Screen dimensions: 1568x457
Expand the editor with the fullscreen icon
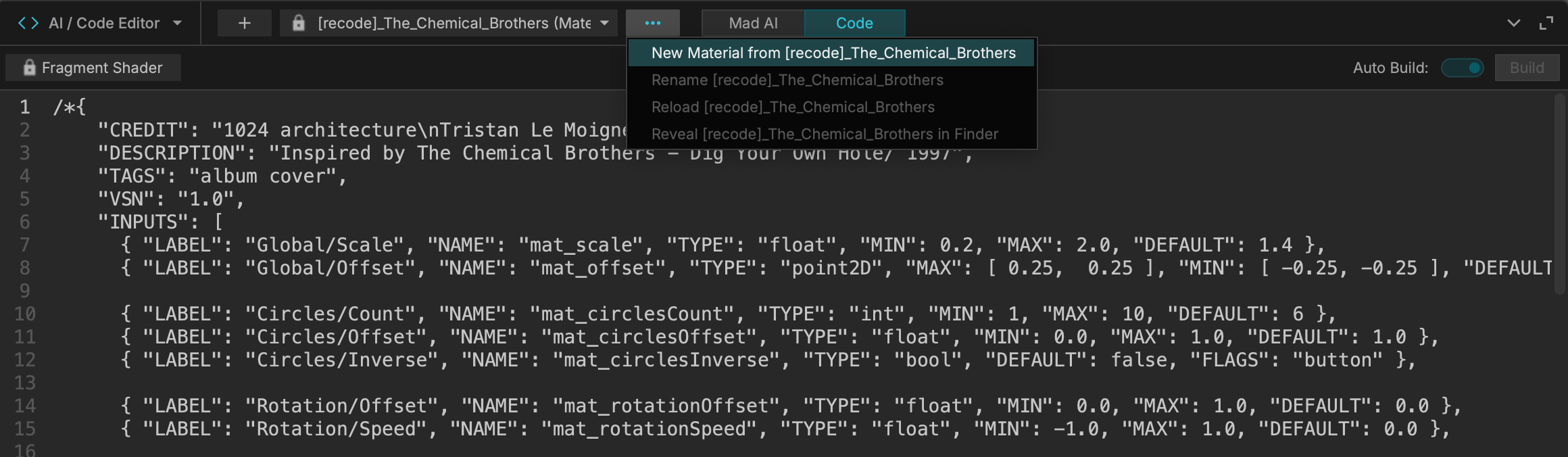[x=1546, y=23]
